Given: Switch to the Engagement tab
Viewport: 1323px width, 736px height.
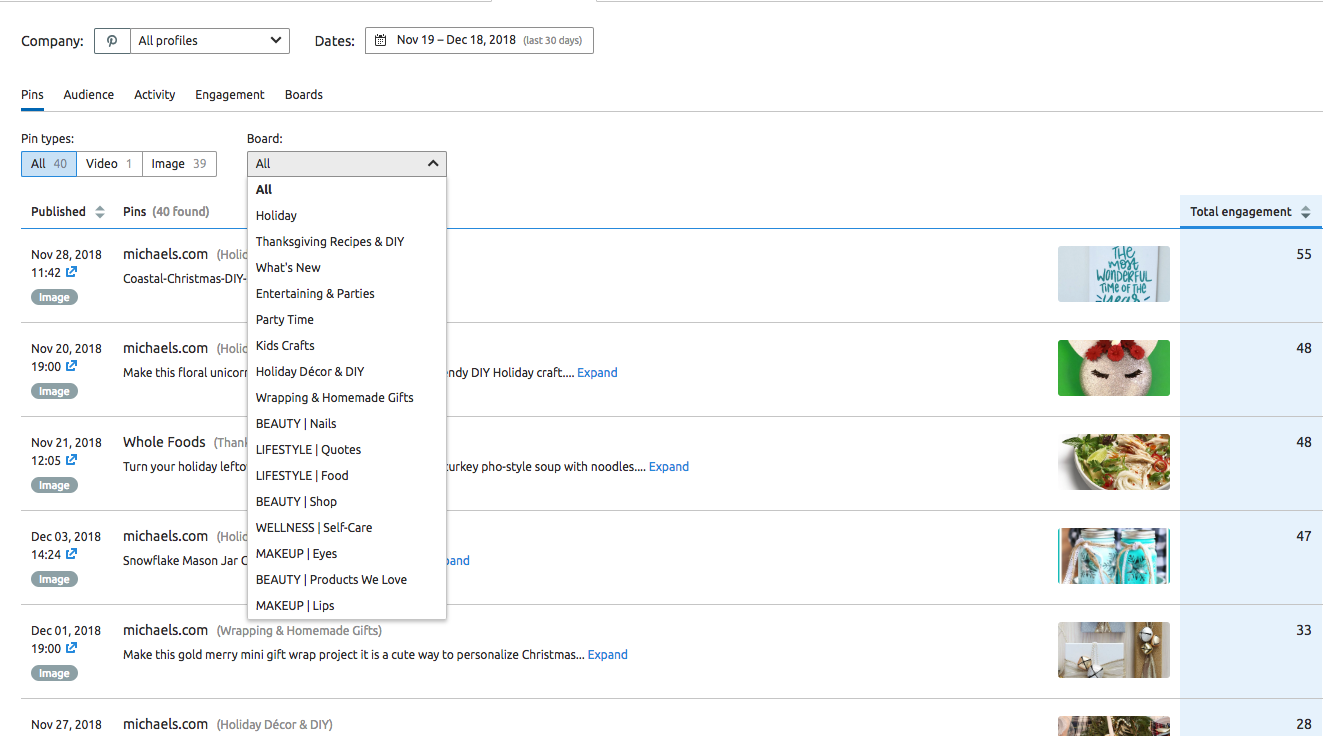Looking at the screenshot, I should tap(230, 95).
